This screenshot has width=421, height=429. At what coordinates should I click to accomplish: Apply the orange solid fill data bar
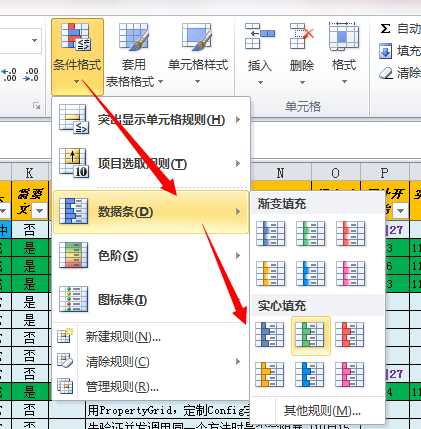pyautogui.click(x=270, y=375)
